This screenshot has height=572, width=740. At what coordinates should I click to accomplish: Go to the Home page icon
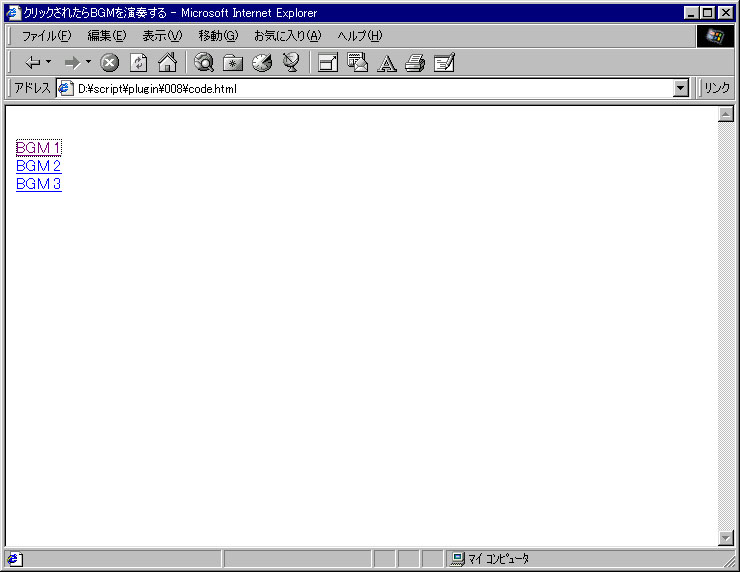(168, 62)
